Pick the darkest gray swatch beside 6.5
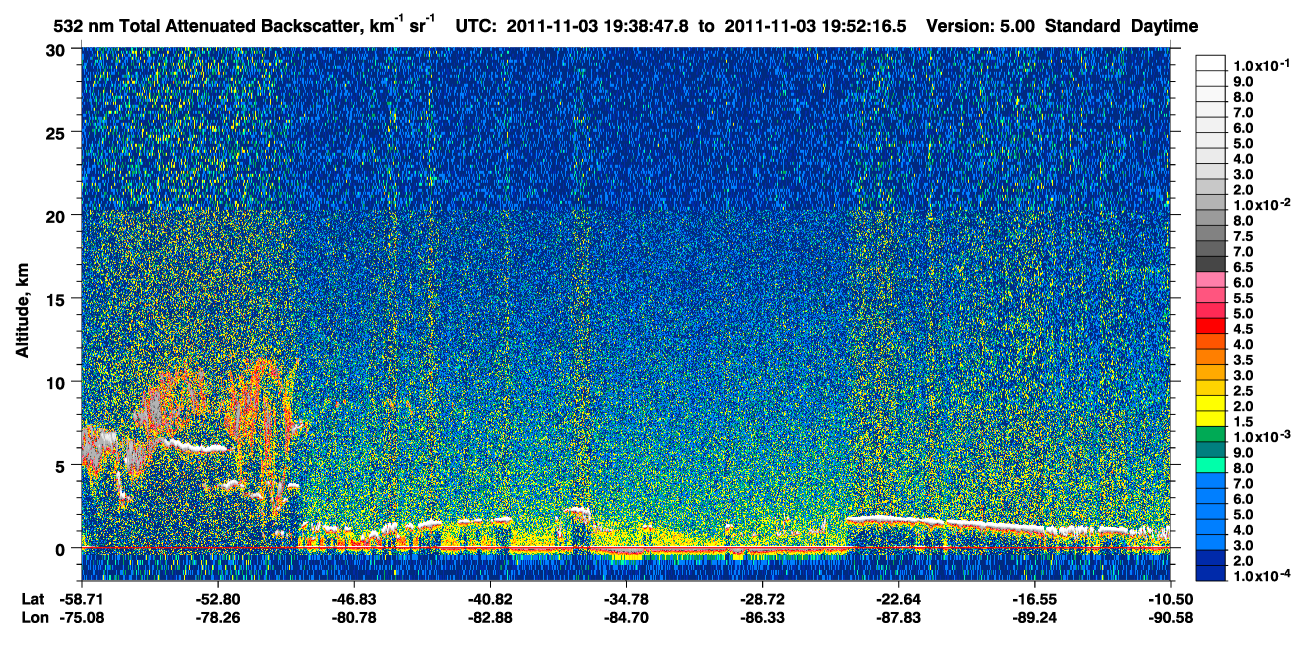 1211,265
